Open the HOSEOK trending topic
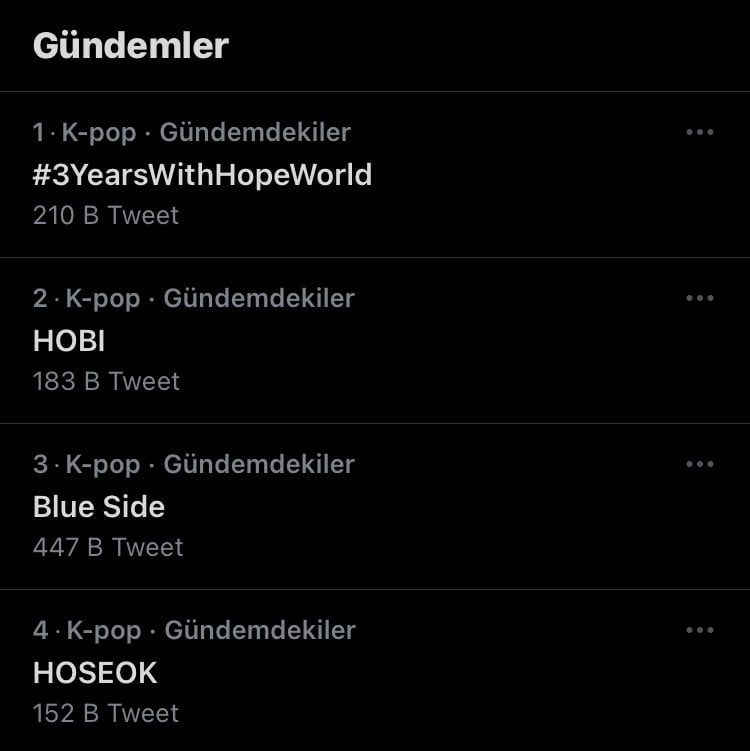Viewport: 750px width, 751px height. click(x=95, y=673)
